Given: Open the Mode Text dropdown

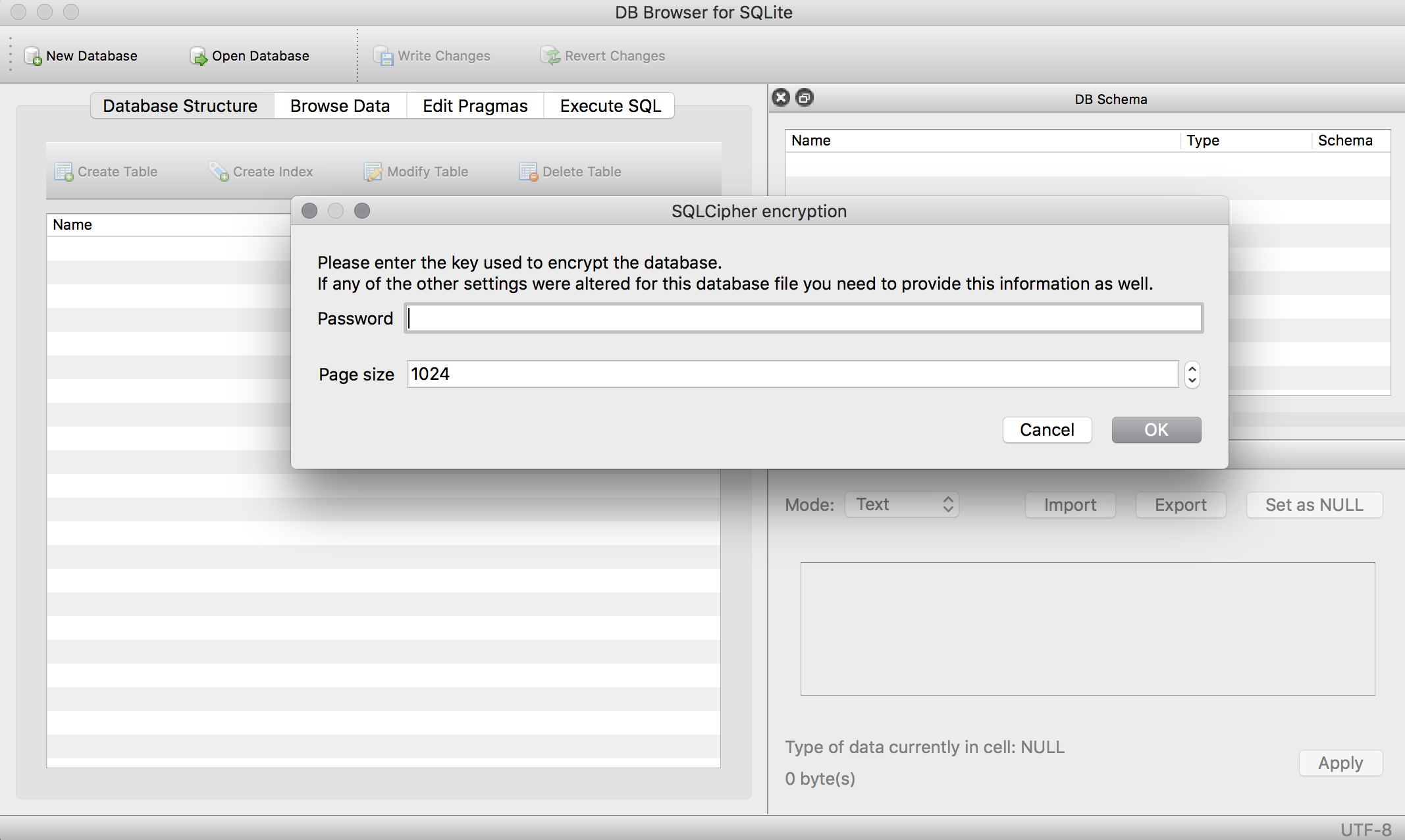Looking at the screenshot, I should 901,505.
